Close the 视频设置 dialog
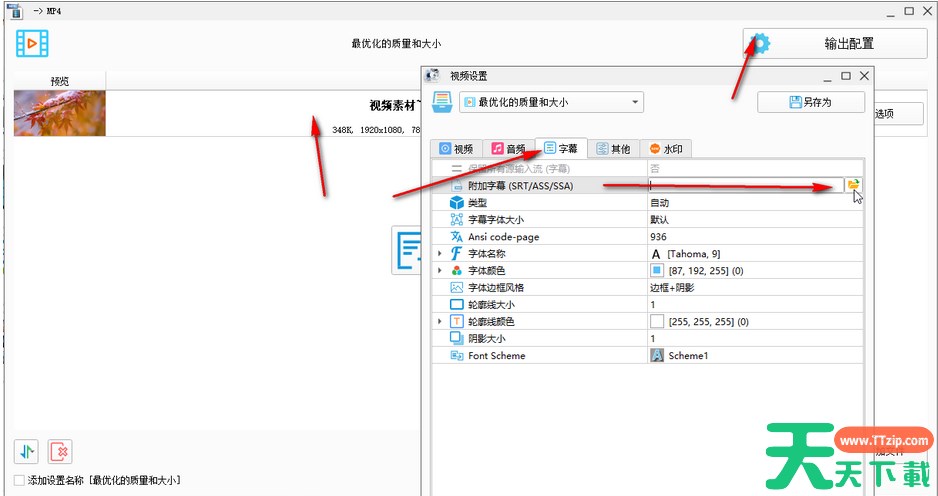 tap(864, 76)
